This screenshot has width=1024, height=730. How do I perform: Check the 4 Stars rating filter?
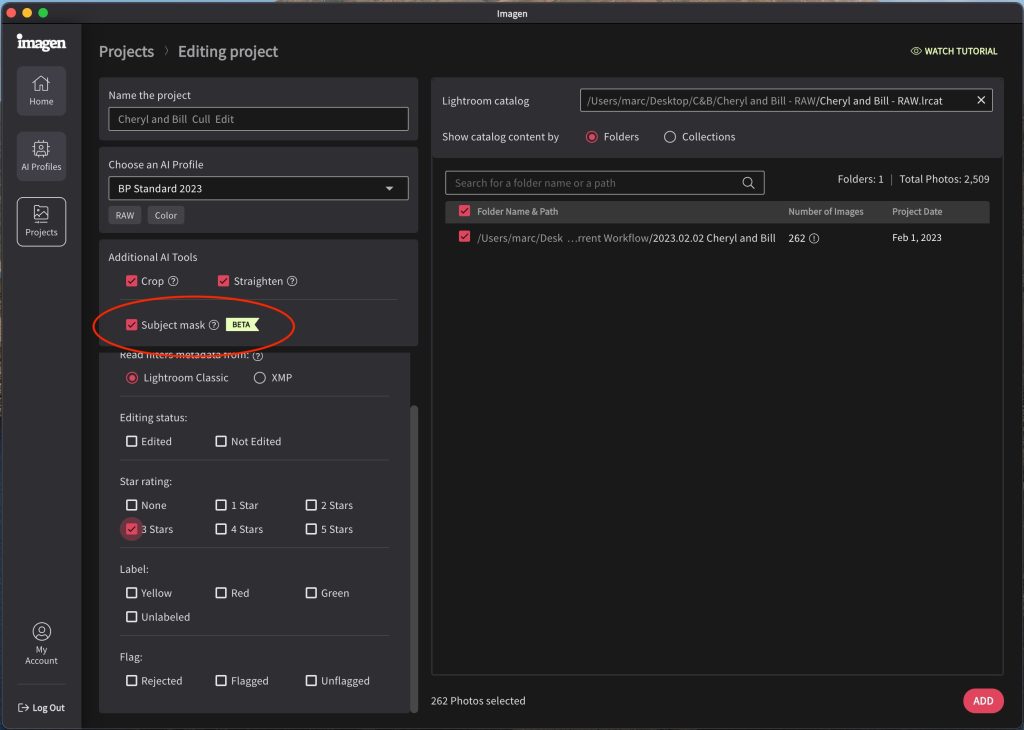pyautogui.click(x=221, y=529)
